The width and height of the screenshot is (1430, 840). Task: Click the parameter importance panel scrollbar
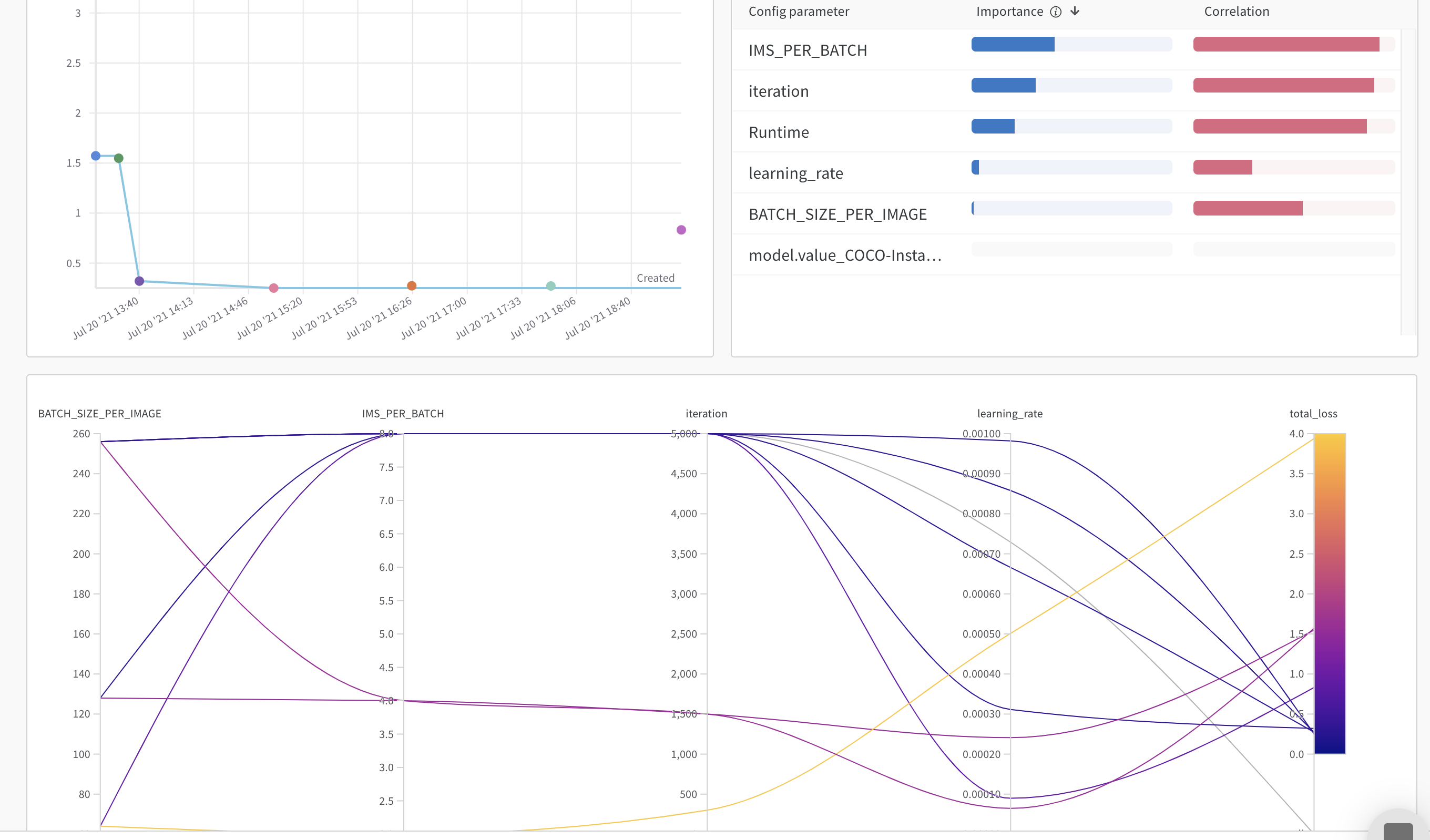coord(1408,182)
